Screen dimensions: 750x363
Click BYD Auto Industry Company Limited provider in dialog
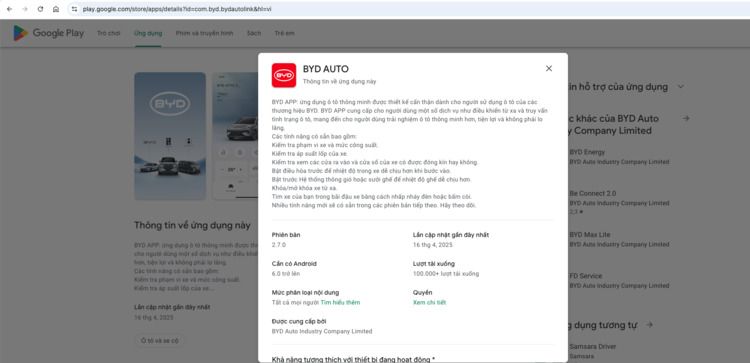(x=322, y=331)
